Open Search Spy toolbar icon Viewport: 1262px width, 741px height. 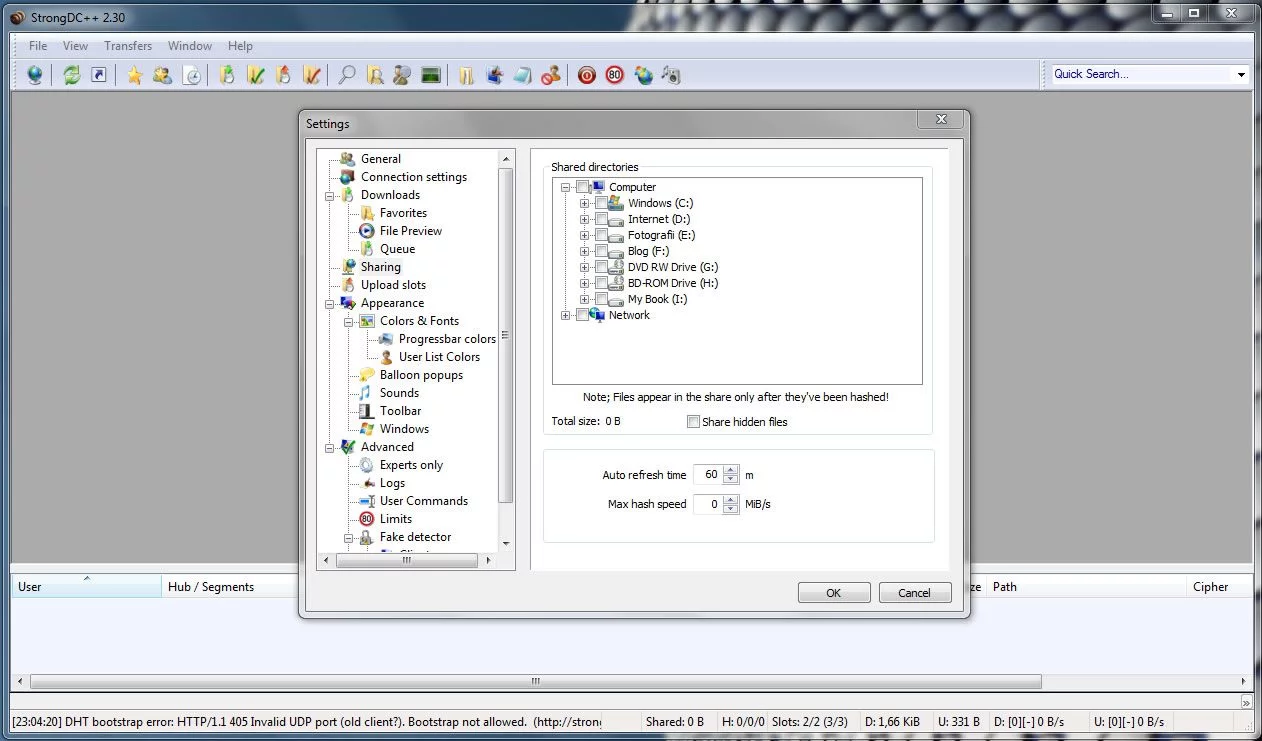[x=402, y=75]
